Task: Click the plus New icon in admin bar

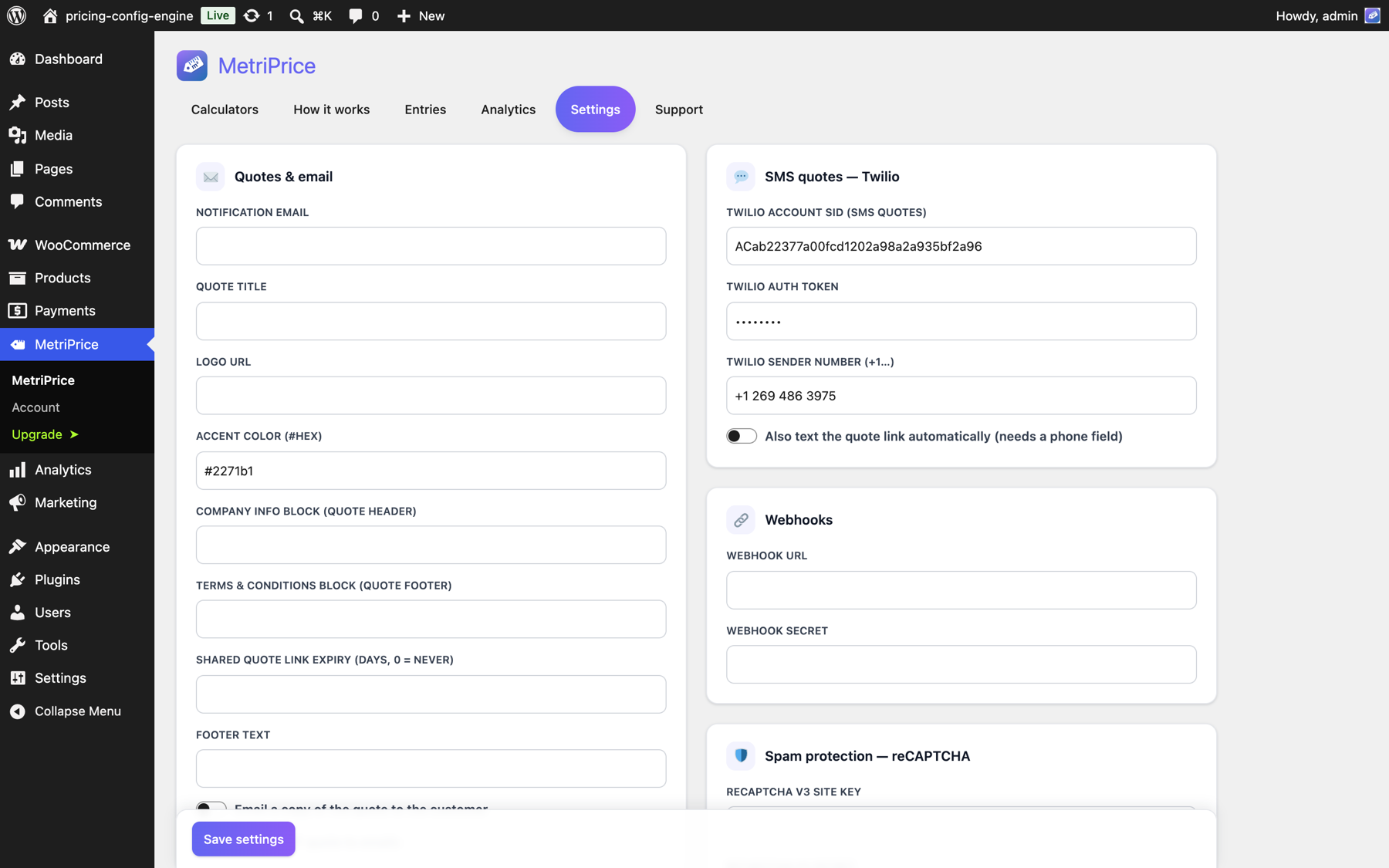Action: 404,15
